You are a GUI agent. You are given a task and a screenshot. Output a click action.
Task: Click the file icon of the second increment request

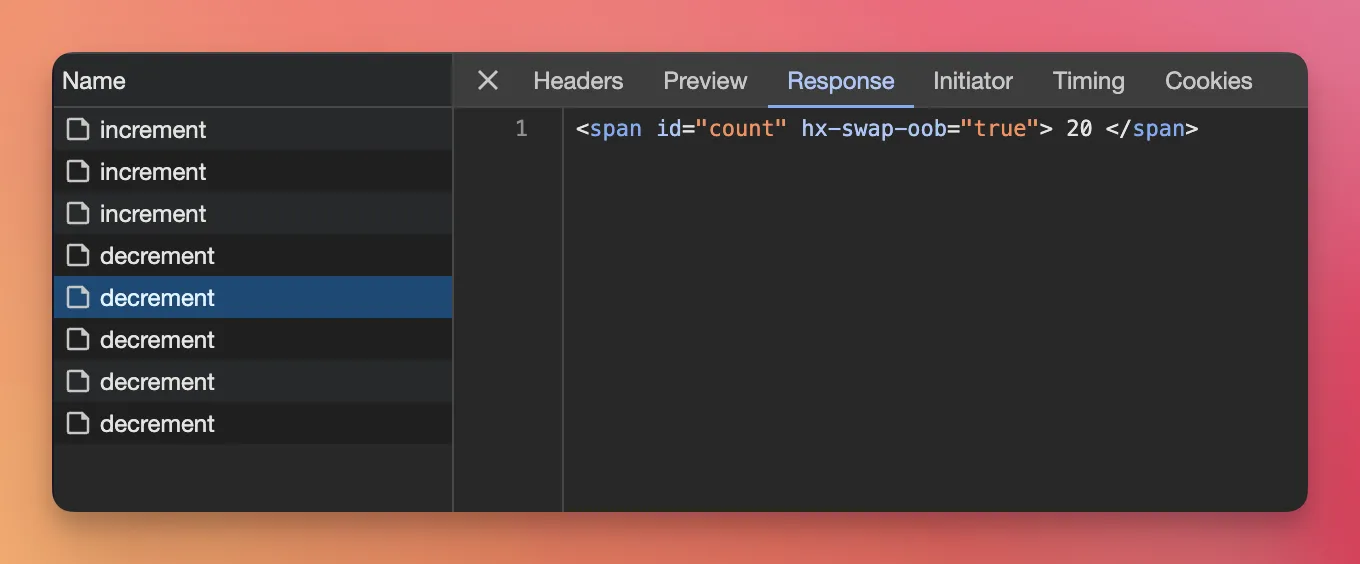[x=78, y=172]
